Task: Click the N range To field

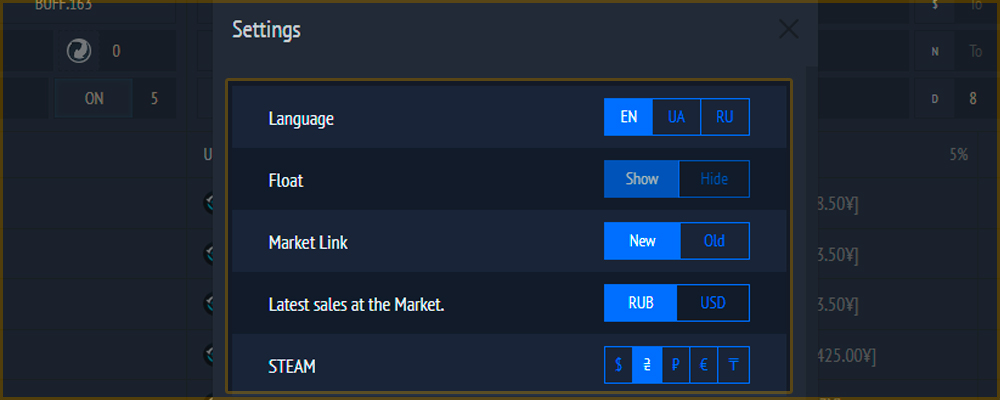Action: (976, 50)
